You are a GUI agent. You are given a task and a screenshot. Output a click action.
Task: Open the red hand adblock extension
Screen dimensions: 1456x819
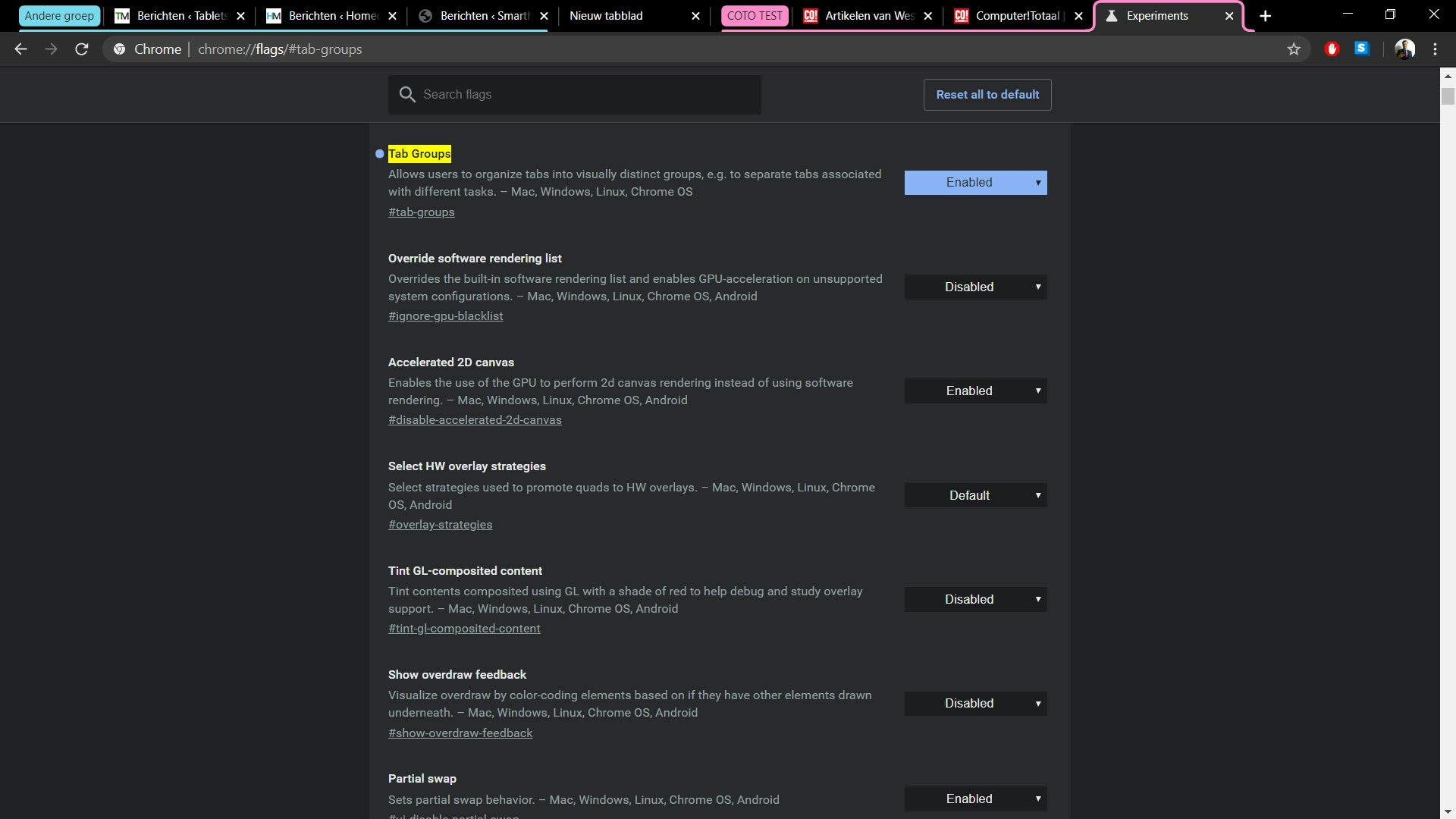click(1332, 49)
